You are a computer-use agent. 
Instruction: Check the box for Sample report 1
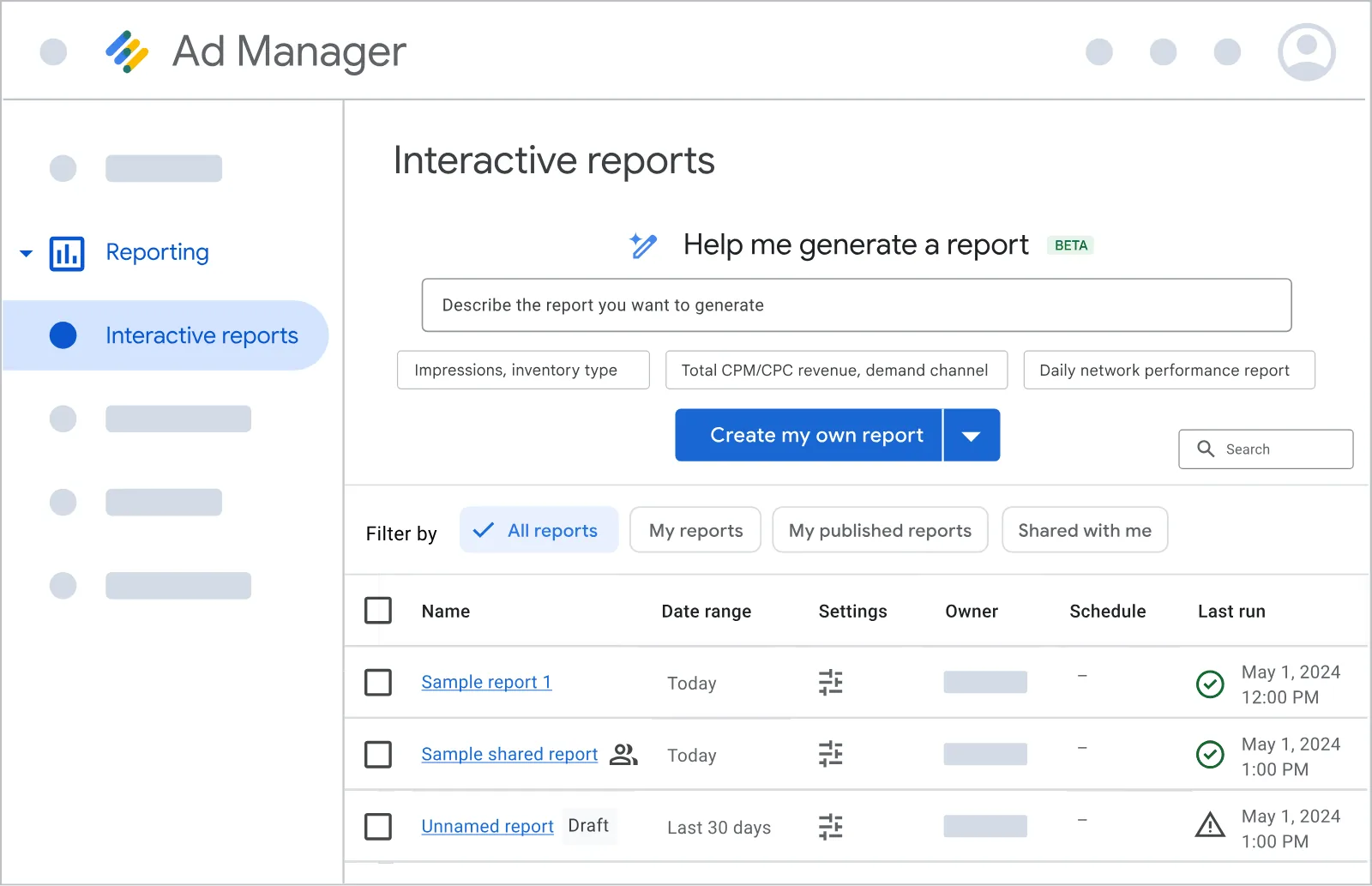(x=378, y=683)
